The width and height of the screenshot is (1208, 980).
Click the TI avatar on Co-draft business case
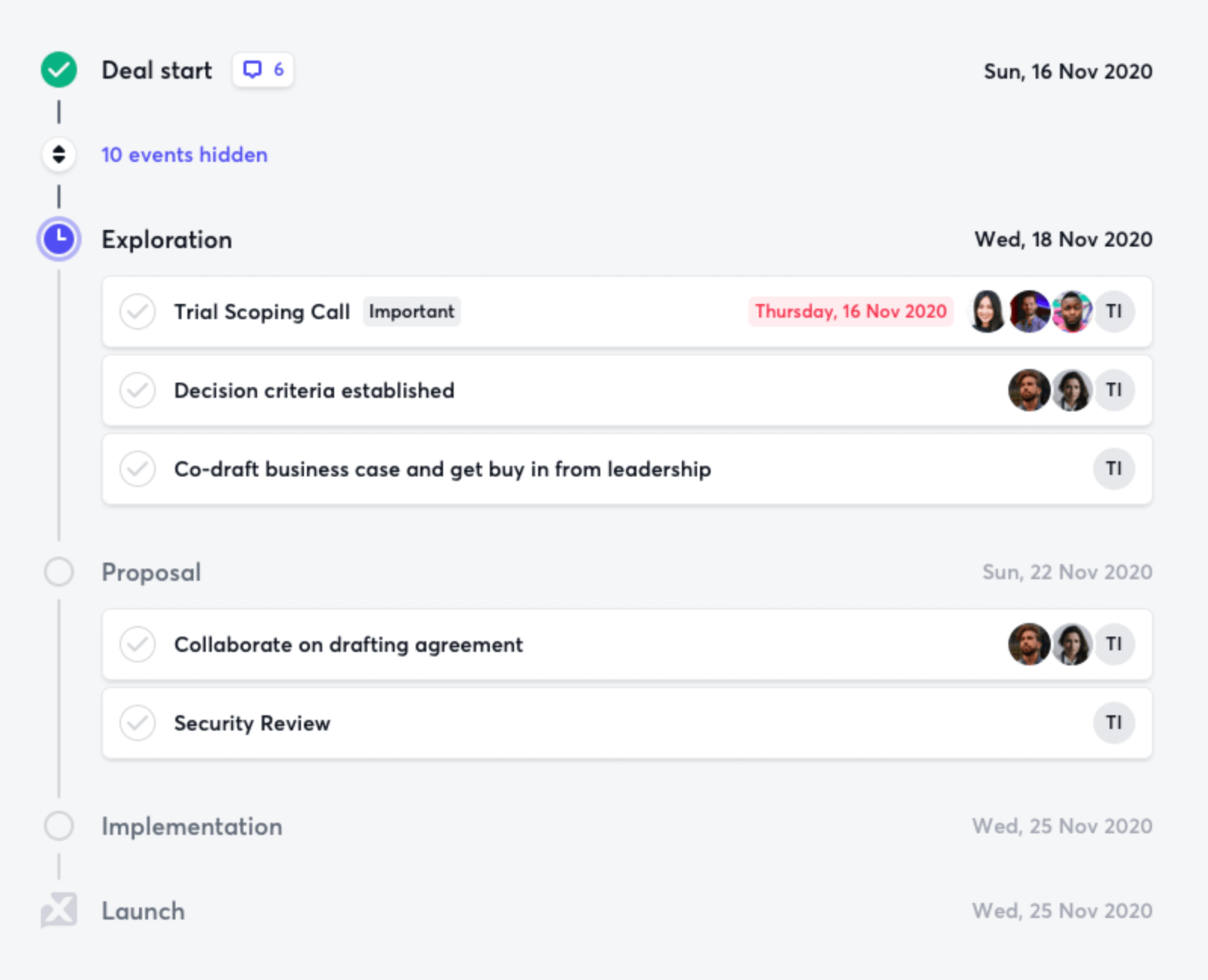tap(1114, 469)
